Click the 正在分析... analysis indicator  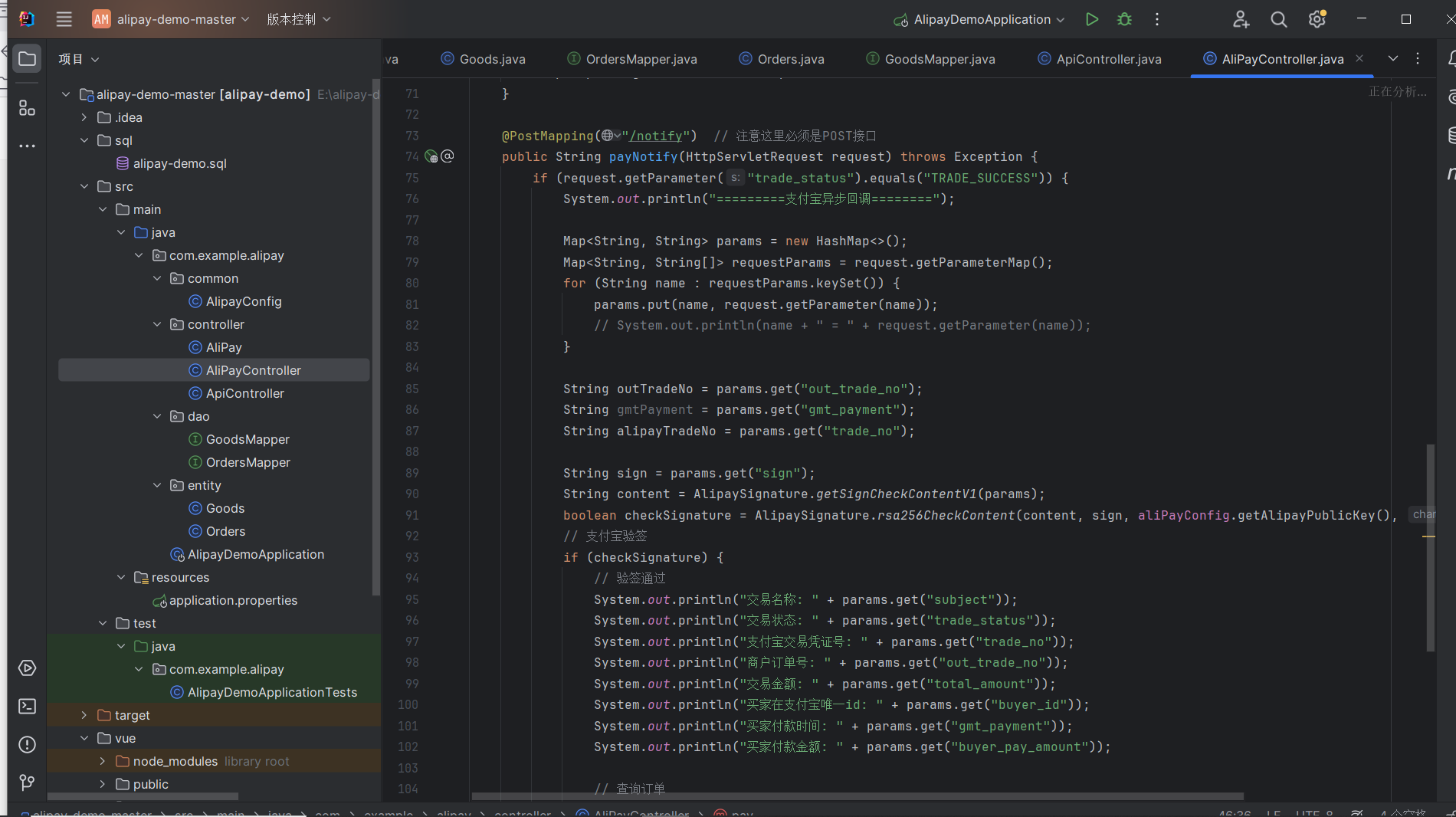tap(1398, 92)
